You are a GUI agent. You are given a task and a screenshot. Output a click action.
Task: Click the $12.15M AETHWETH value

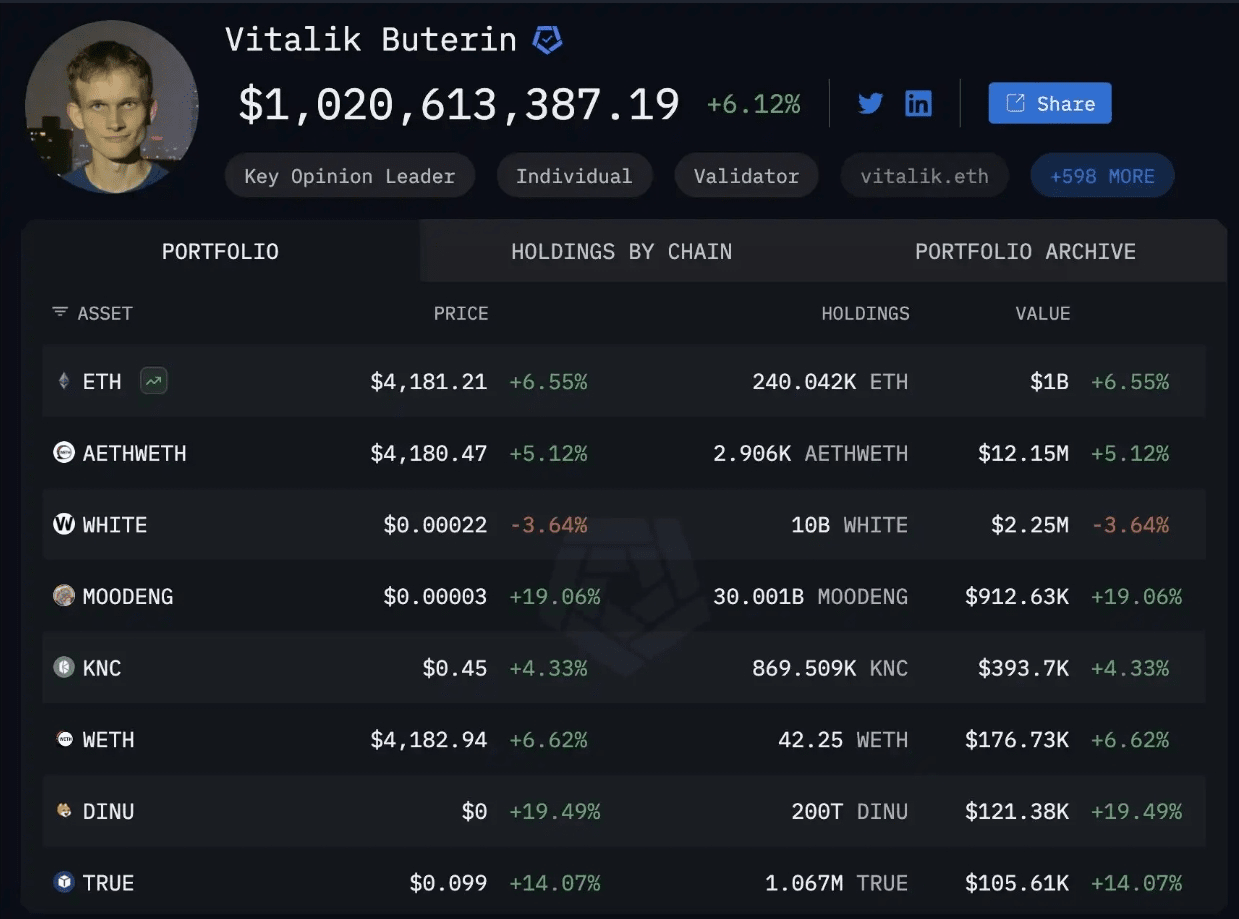point(1024,453)
